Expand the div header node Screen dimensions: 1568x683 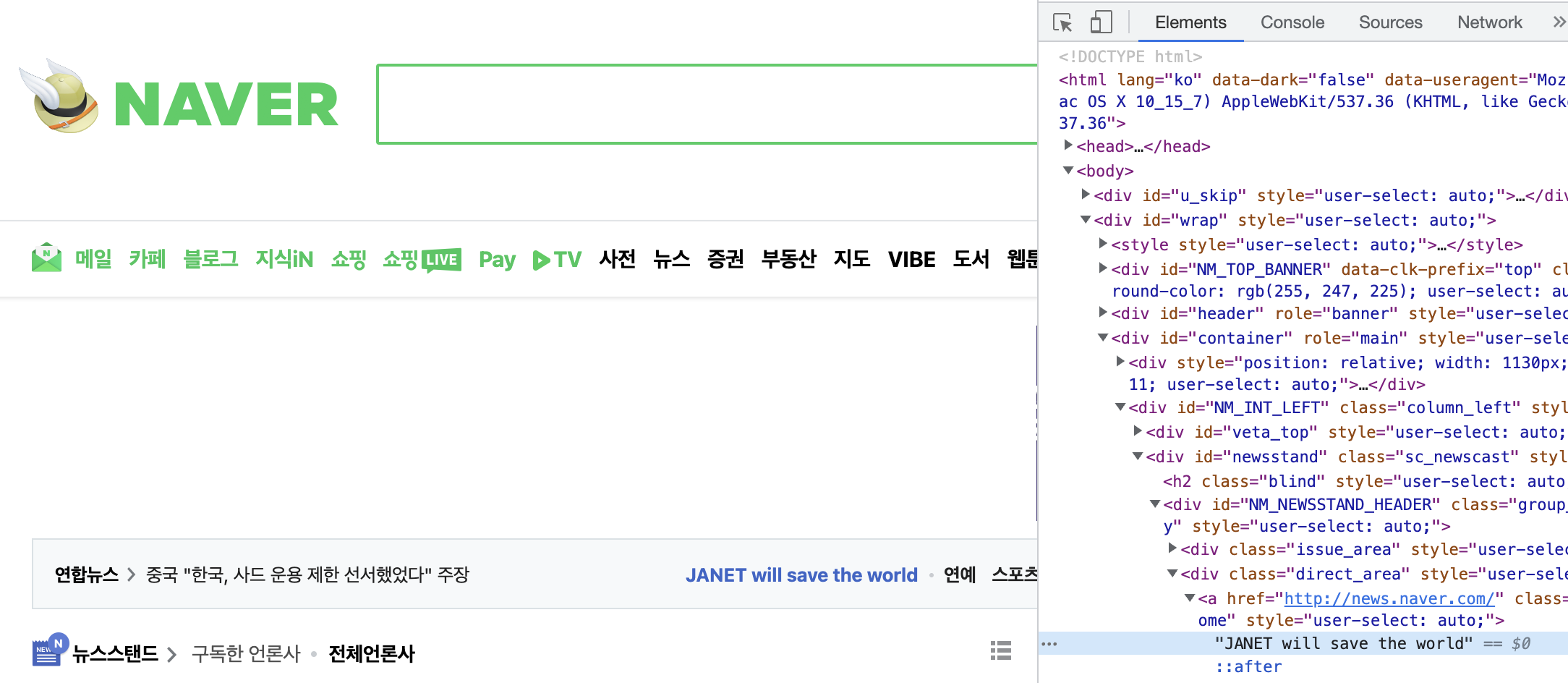tap(1103, 312)
